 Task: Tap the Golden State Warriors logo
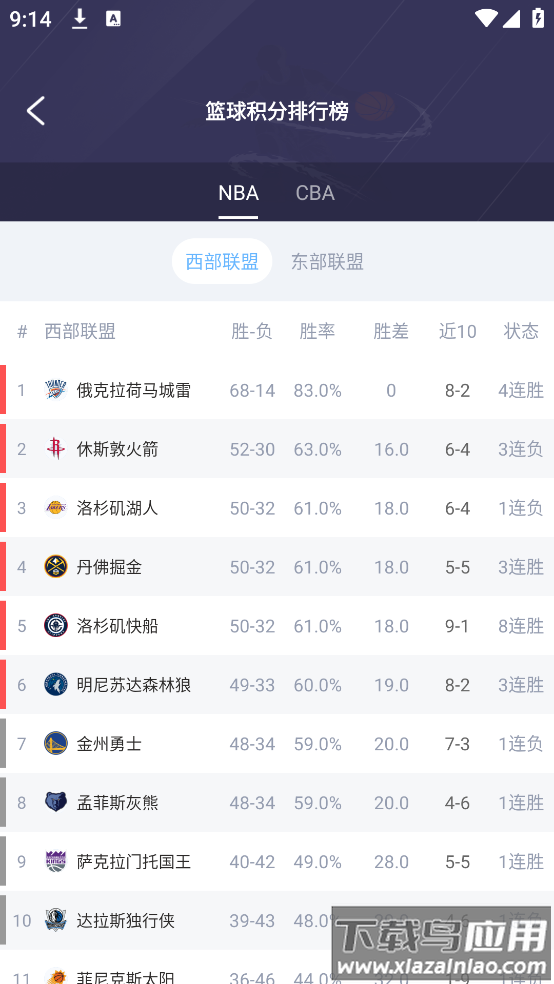[x=56, y=744]
